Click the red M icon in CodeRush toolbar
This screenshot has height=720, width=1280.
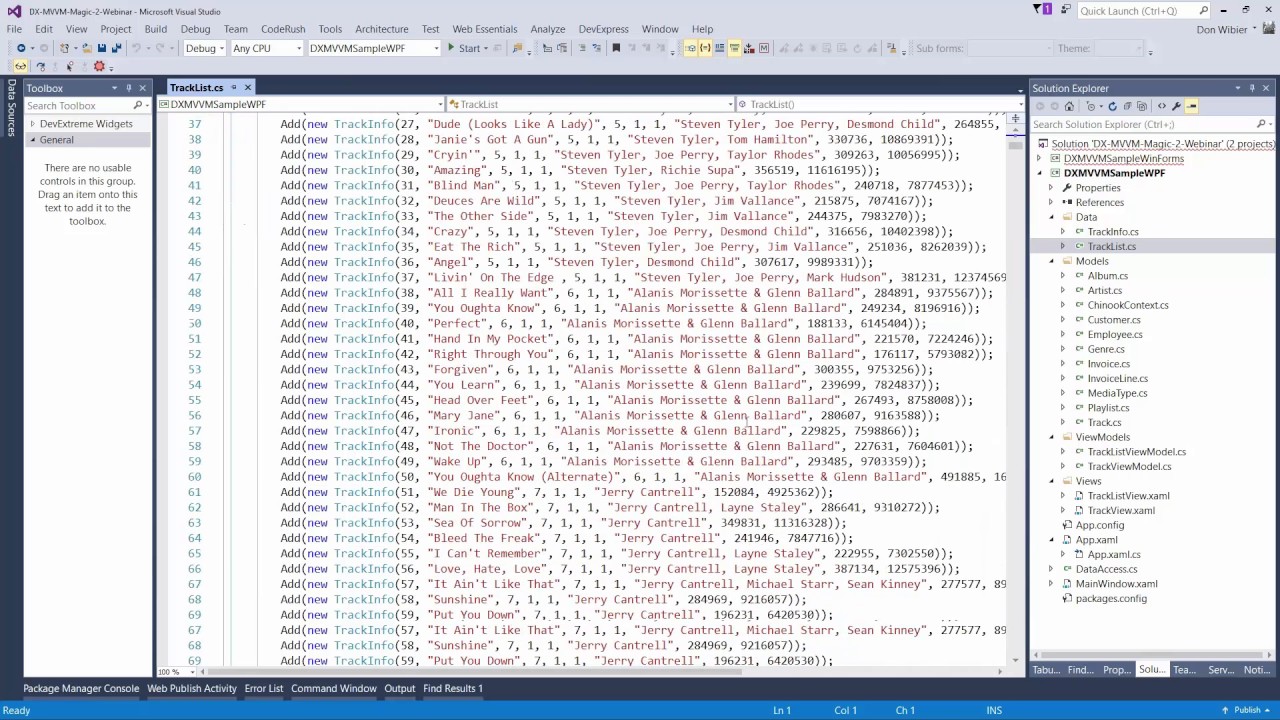point(764,48)
